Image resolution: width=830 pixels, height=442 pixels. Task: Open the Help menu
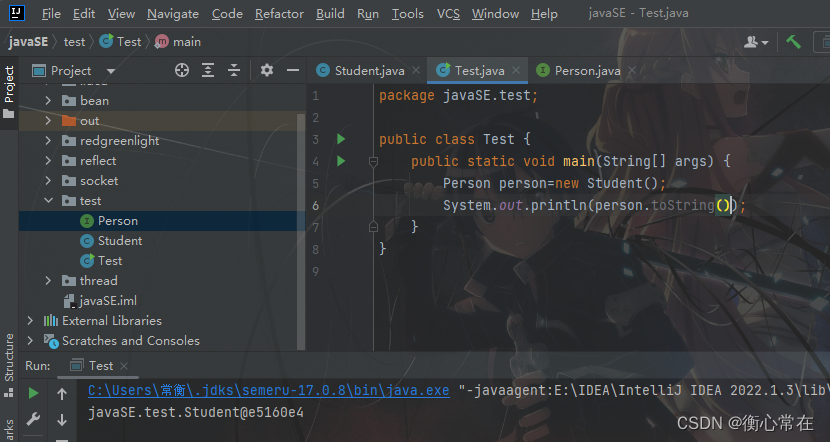click(x=544, y=14)
